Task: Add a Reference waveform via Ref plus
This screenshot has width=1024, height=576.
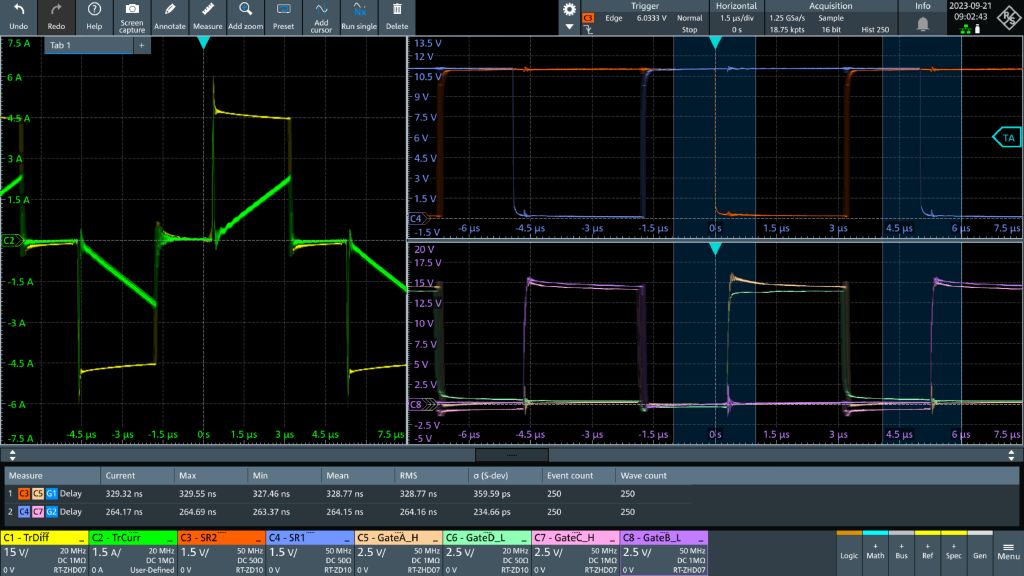Action: 927,546
